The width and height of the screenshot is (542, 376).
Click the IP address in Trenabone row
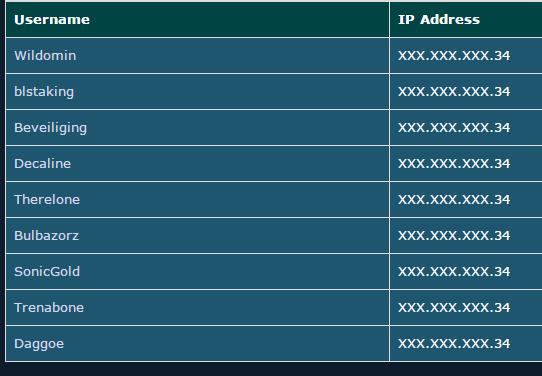click(454, 307)
